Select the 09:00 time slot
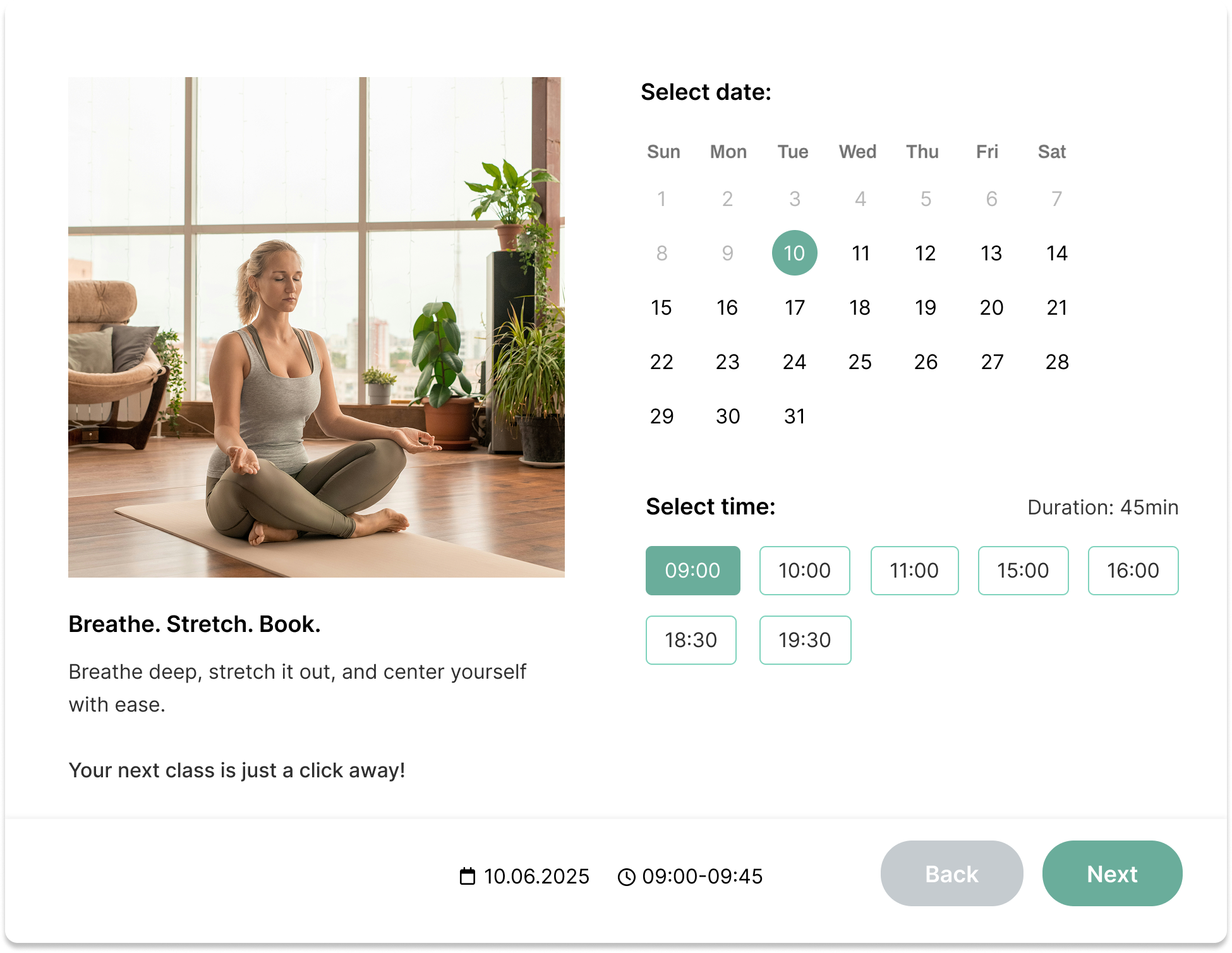Viewport: 1232px width, 953px height. [692, 570]
